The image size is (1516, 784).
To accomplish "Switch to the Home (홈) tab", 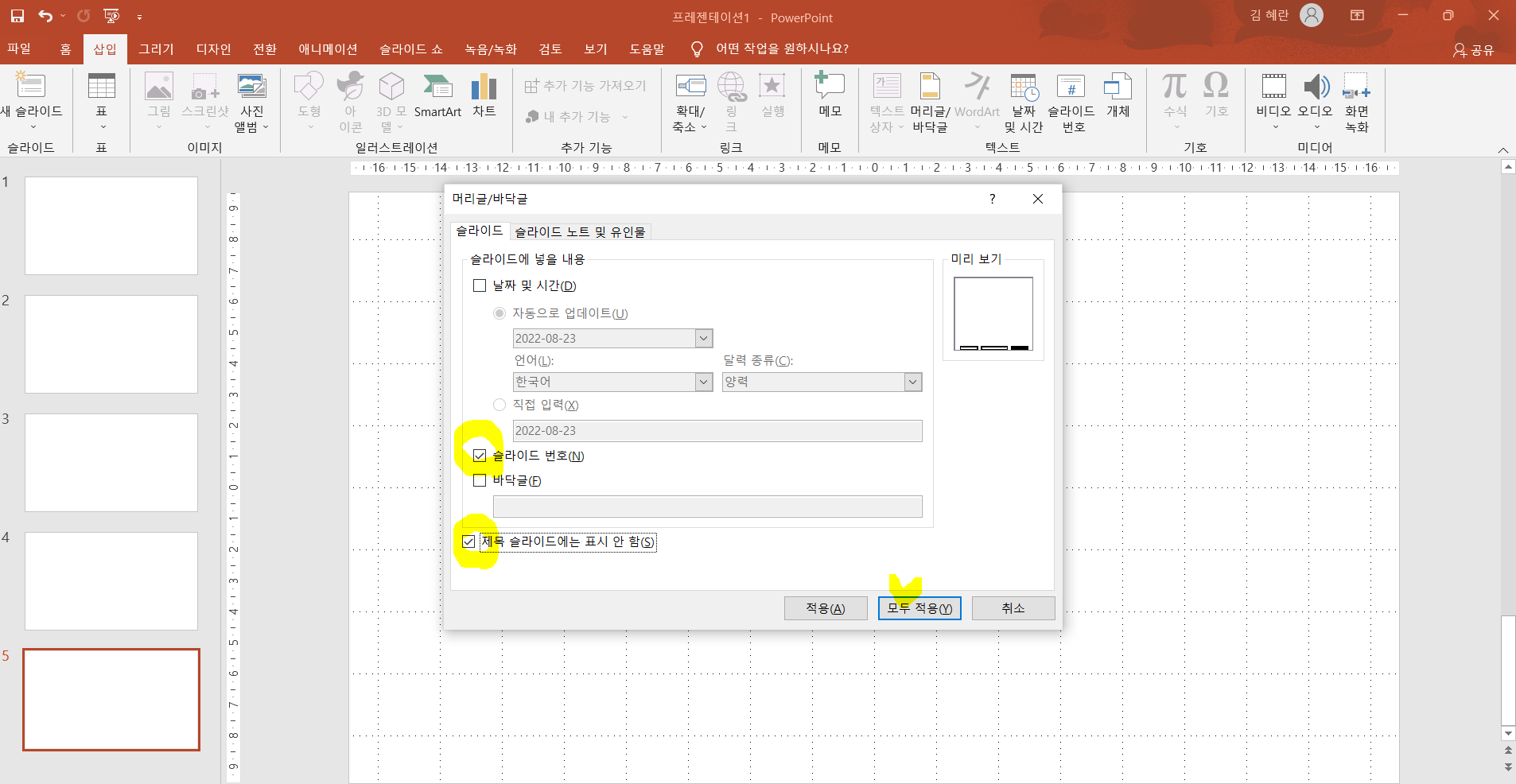I will [65, 49].
